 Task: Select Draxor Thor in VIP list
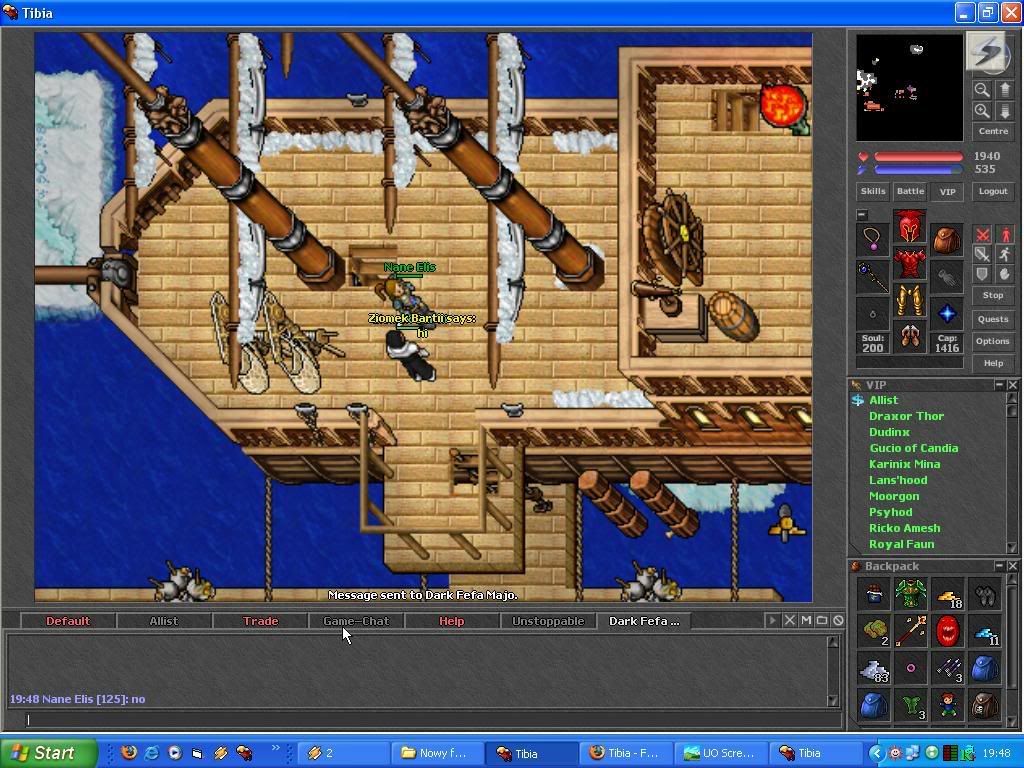click(x=906, y=416)
